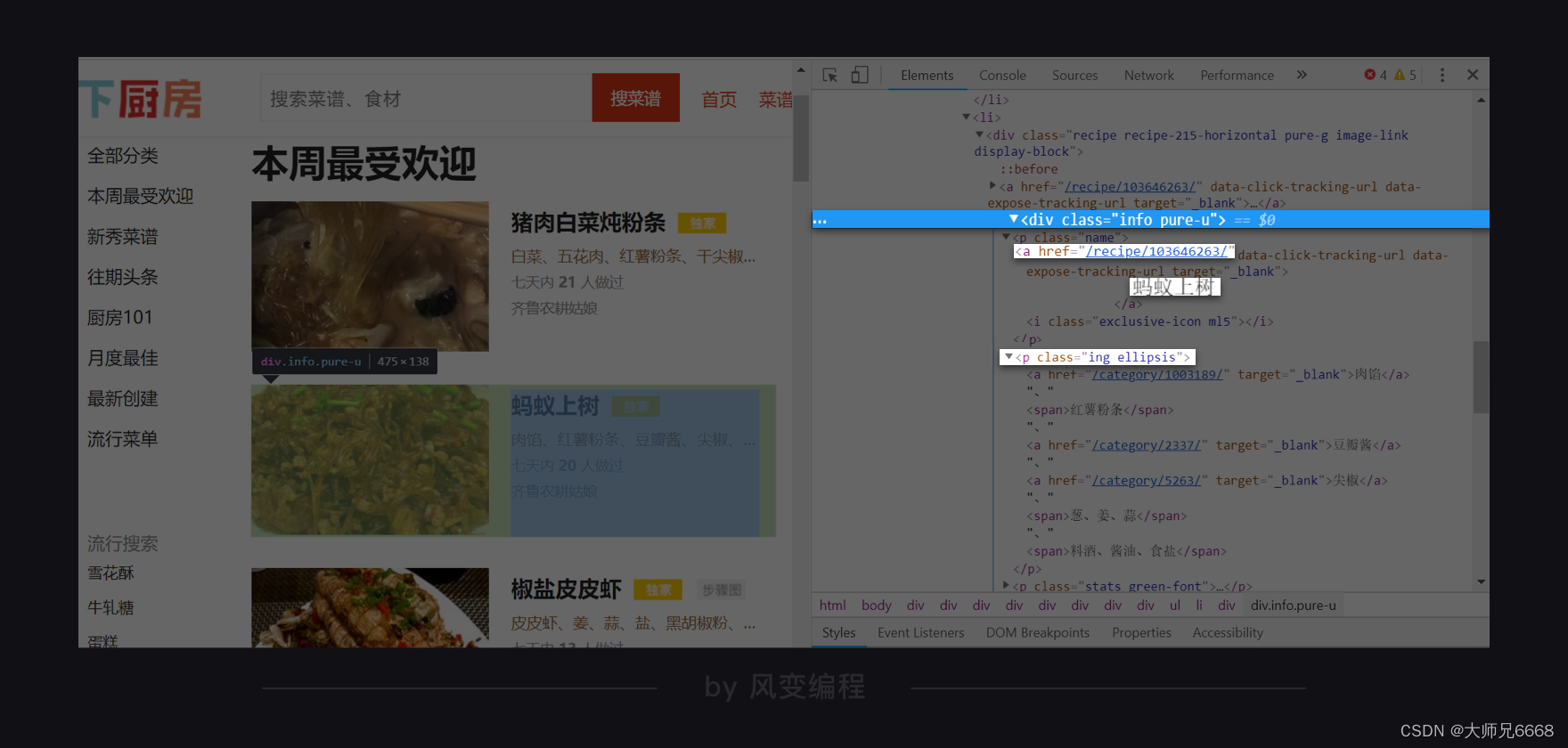Select the html breadcrumb item
The image size is (1568, 748).
click(x=832, y=606)
